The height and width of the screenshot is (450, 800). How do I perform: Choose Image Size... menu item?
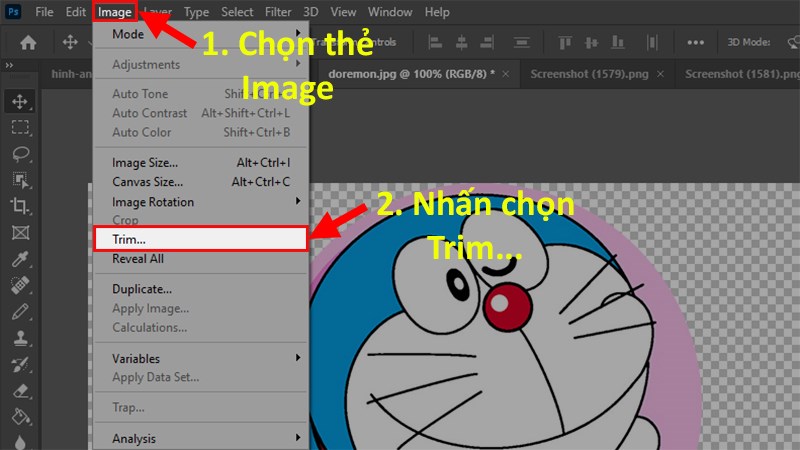click(201, 162)
